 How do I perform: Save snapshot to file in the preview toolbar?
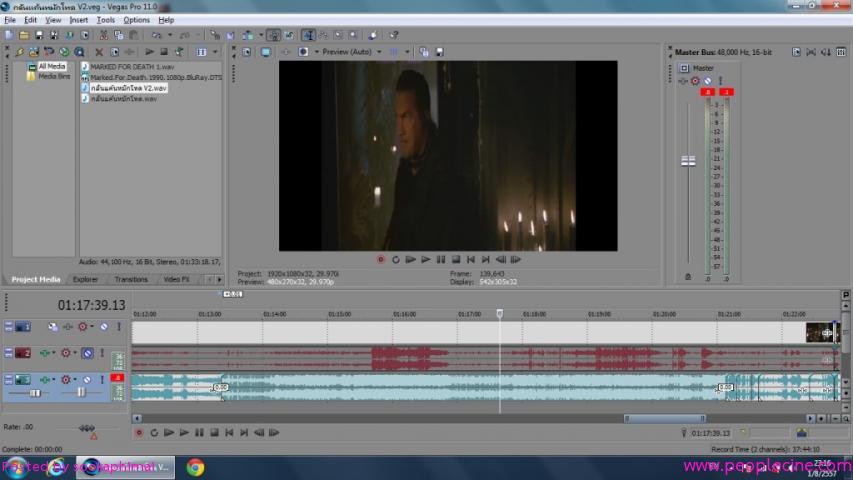[440, 52]
